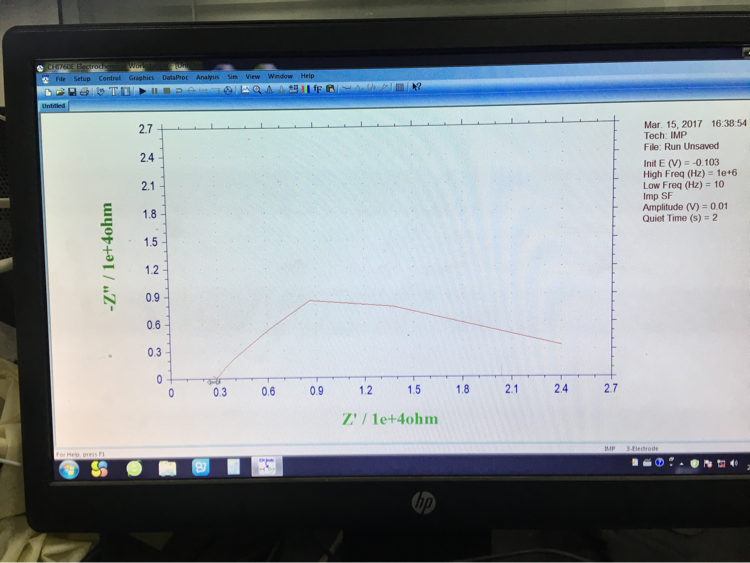Click the Hardware setup hand icon
The height and width of the screenshot is (563, 750).
[x=100, y=91]
